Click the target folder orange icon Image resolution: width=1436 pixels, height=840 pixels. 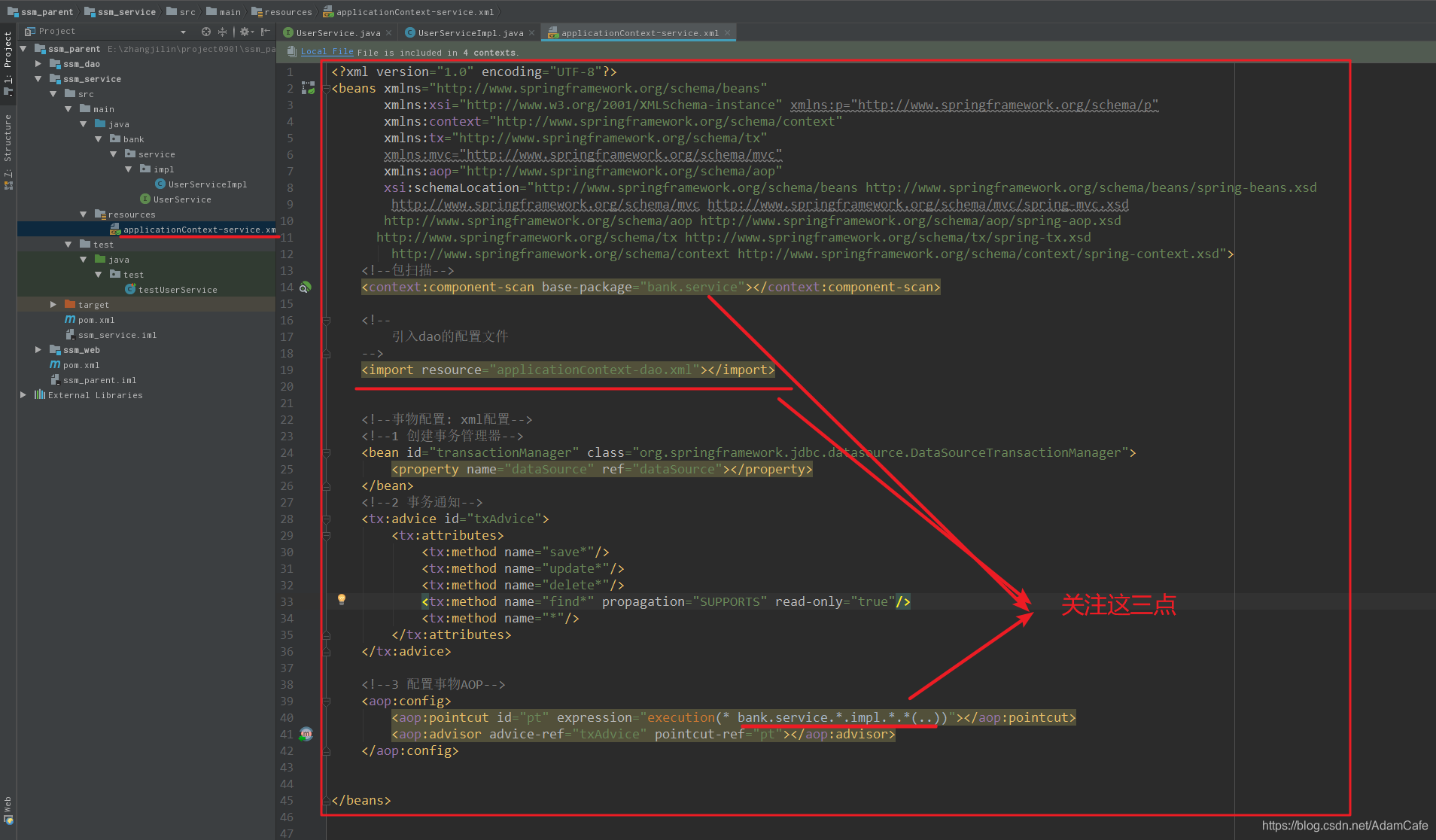pyautogui.click(x=70, y=305)
